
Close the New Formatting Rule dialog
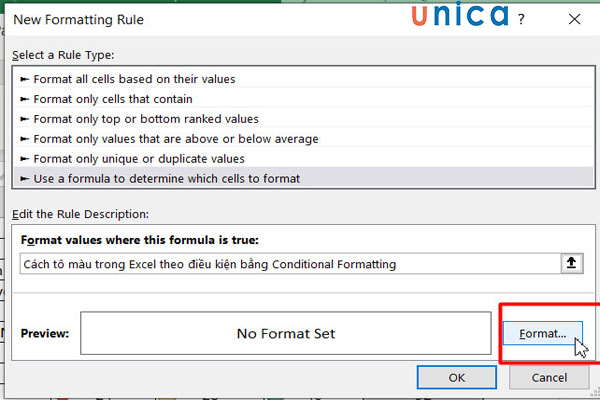pos(572,19)
